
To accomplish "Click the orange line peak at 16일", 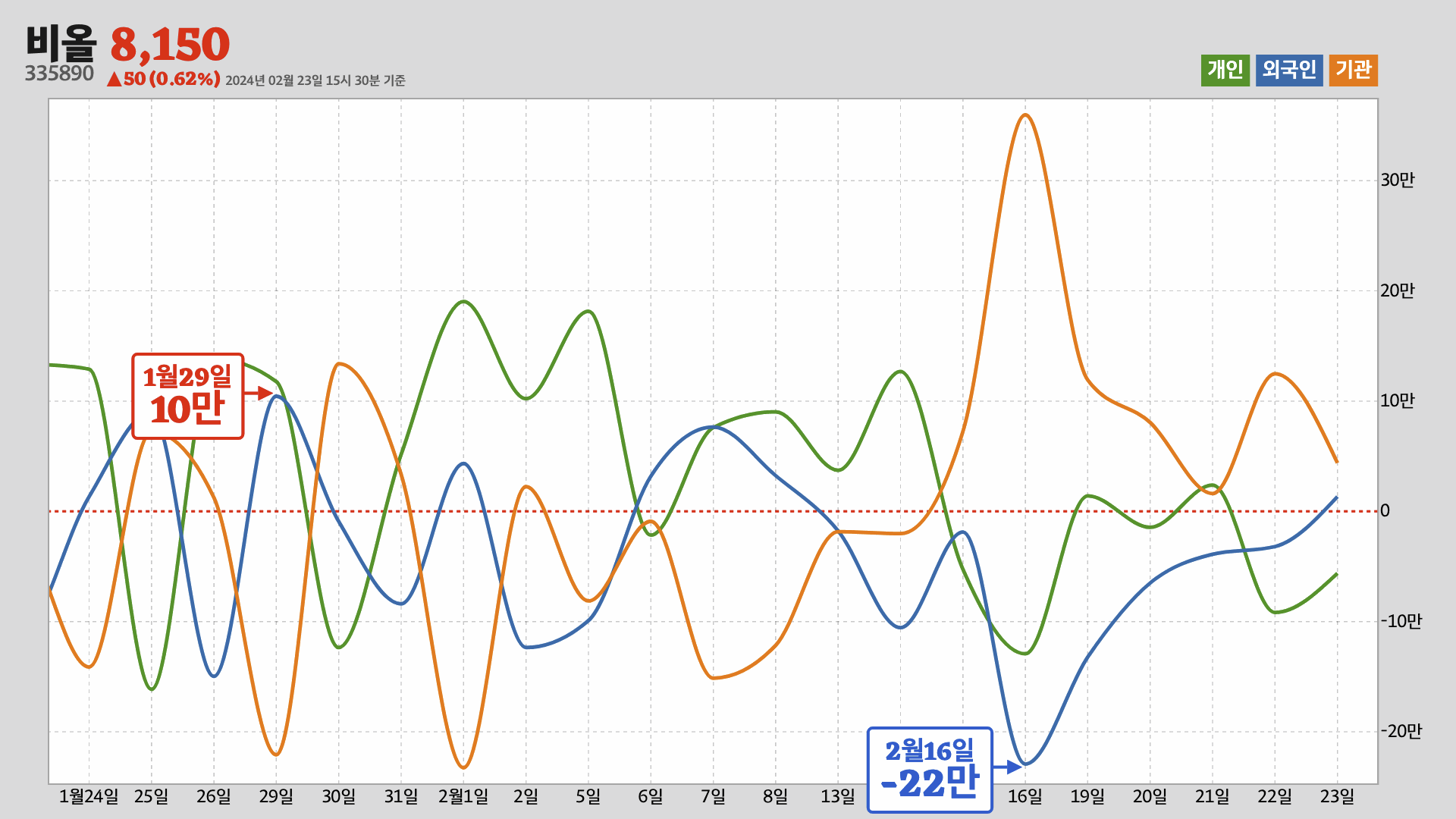I will point(1025,115).
